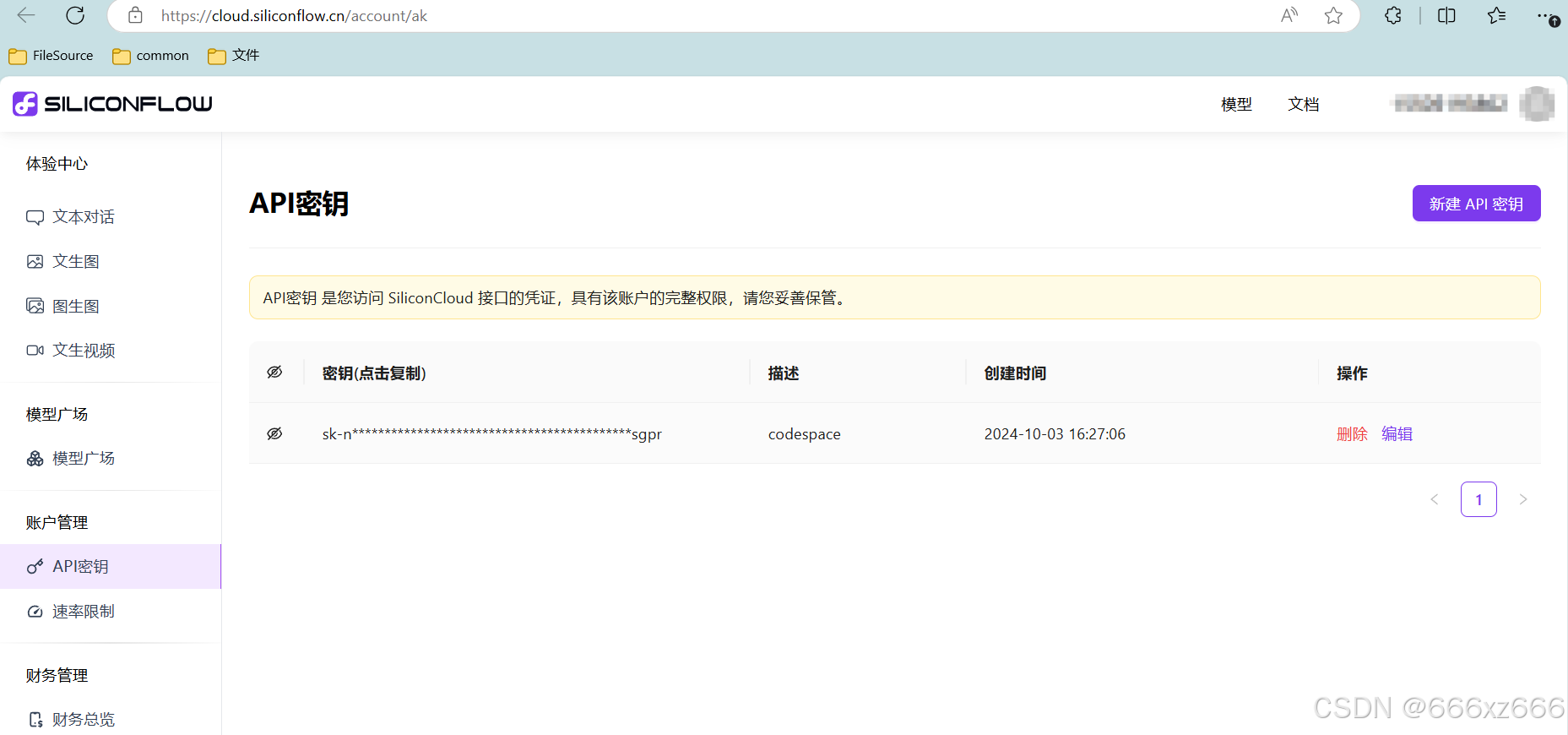Open the Favorites list icon

pyautogui.click(x=1496, y=15)
